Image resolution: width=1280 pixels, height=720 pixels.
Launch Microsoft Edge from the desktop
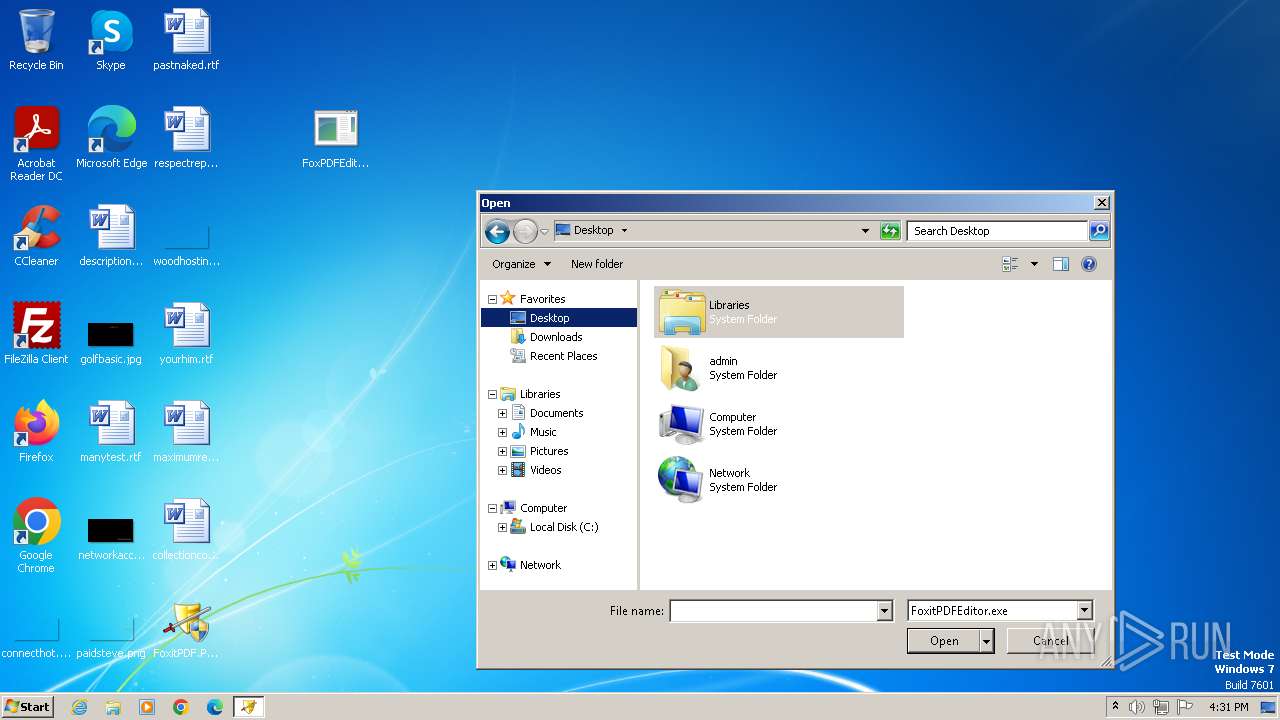coord(111,138)
